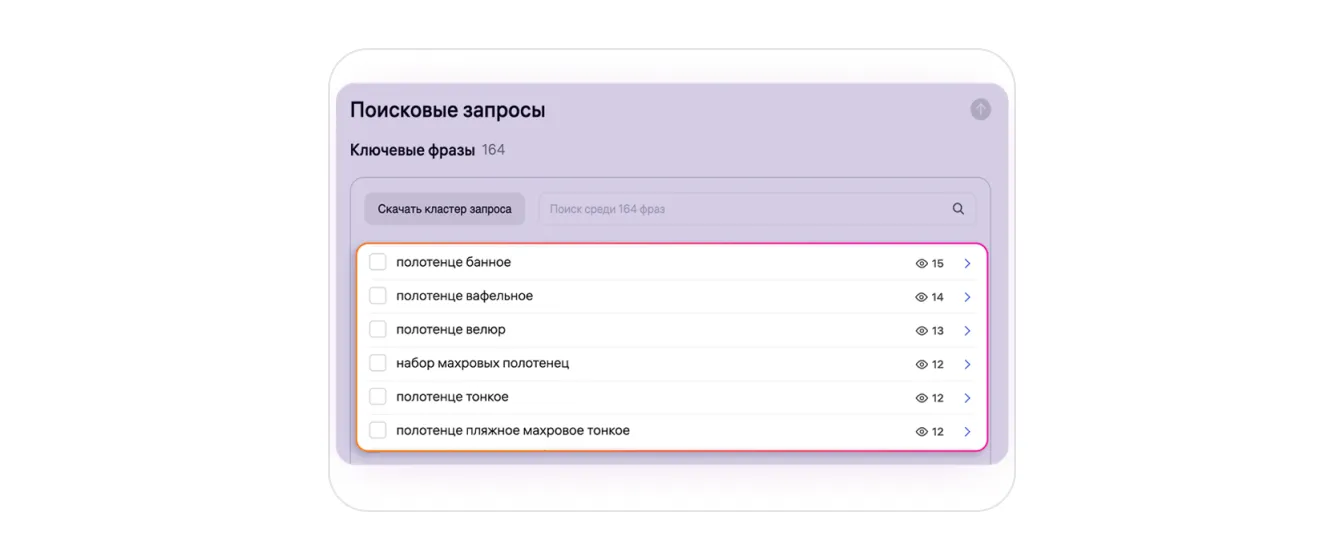Toggle the полотенце тонкое checkbox
This screenshot has height=557, width=1344.
coord(378,397)
